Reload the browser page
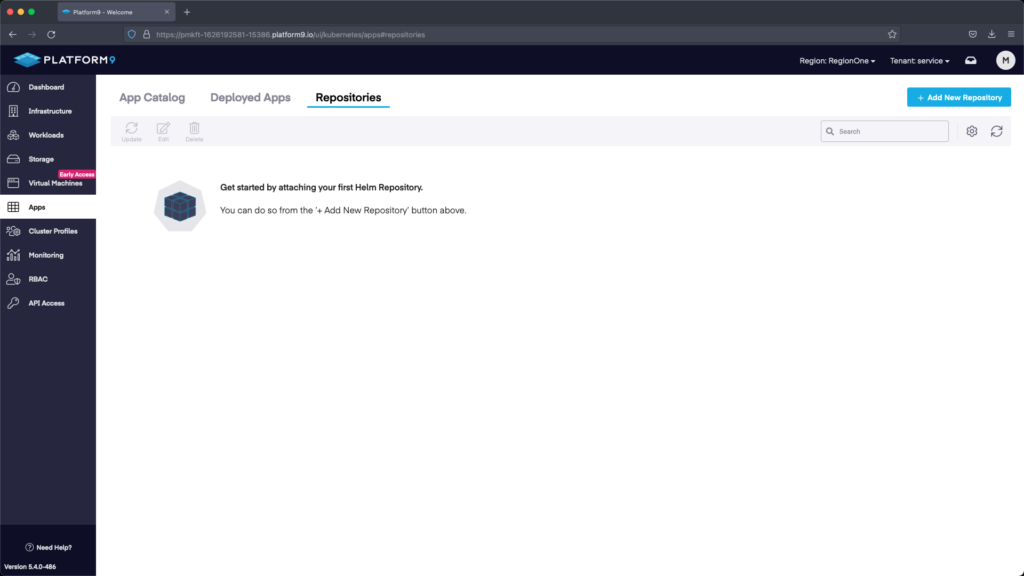Image resolution: width=1024 pixels, height=576 pixels. click(51, 35)
